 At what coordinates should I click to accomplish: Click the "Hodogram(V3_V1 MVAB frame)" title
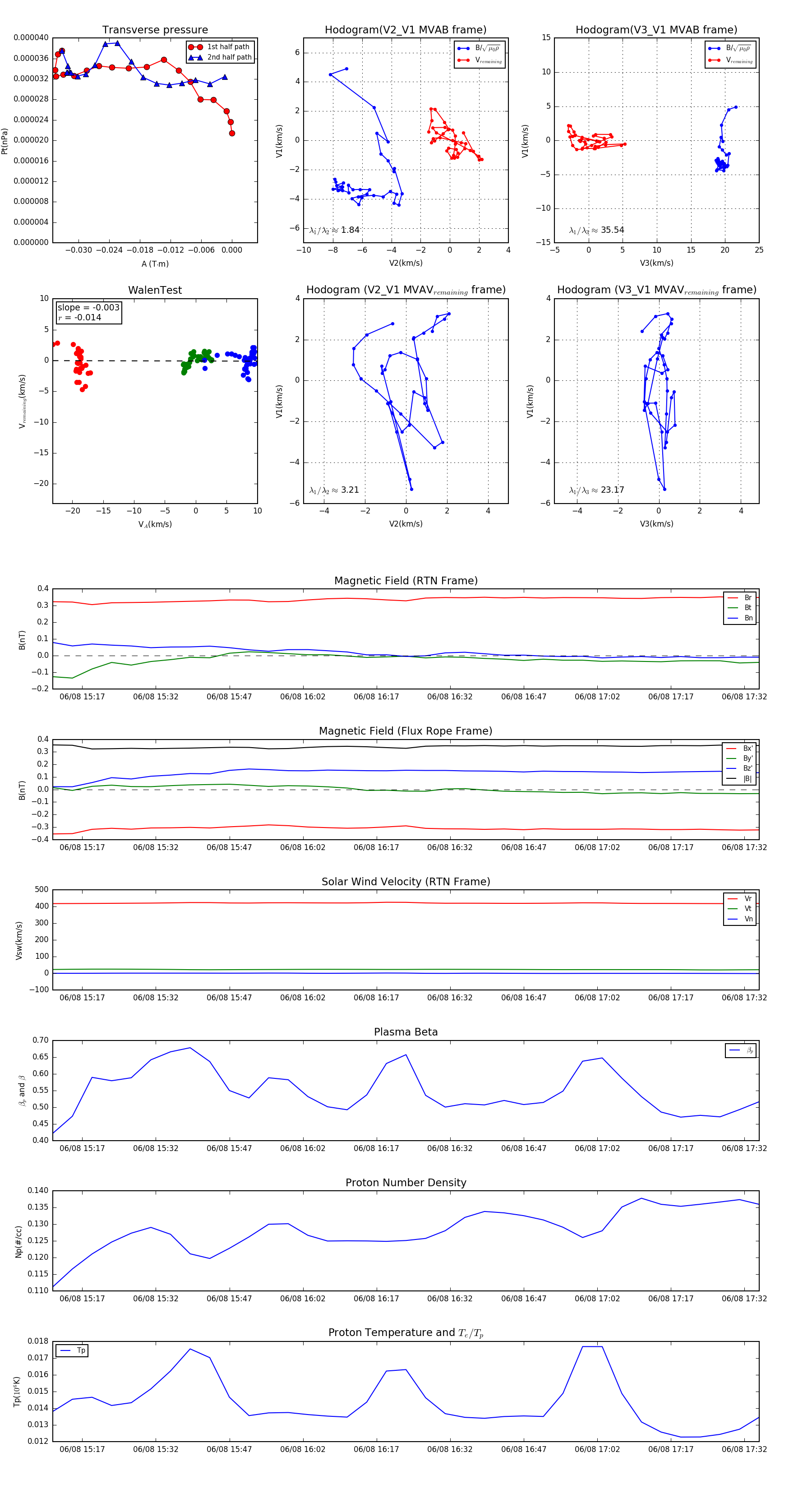click(x=656, y=30)
